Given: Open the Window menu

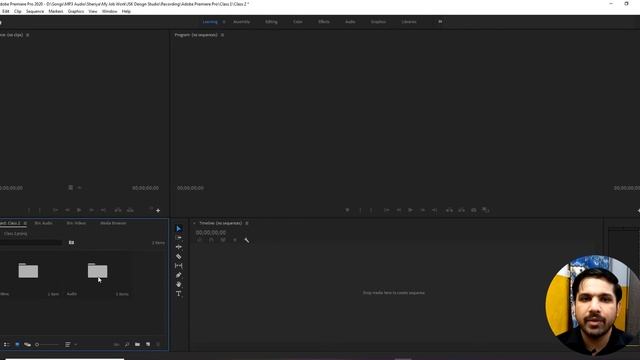Looking at the screenshot, I should coord(109,11).
